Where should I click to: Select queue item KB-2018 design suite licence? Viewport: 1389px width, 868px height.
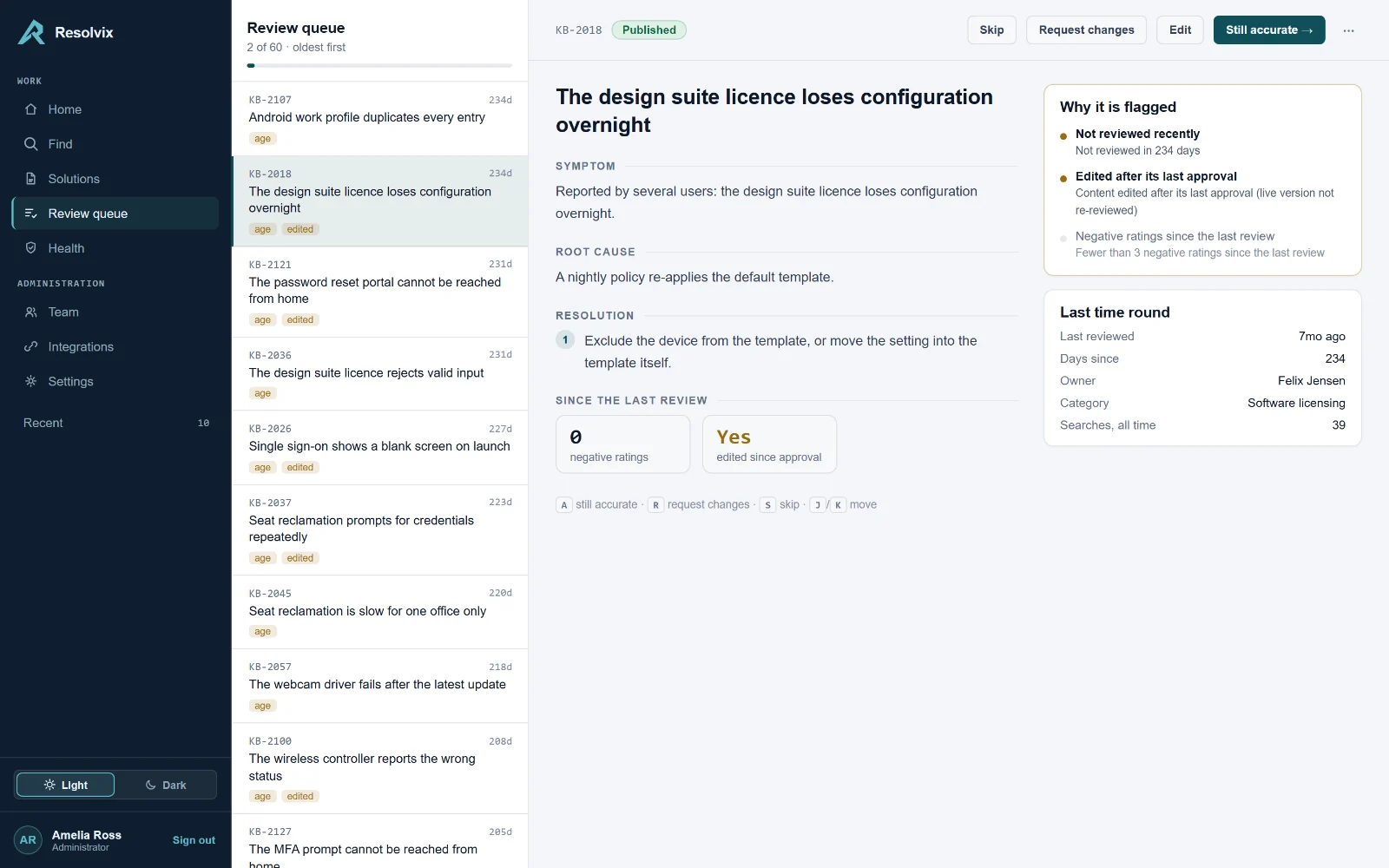(x=380, y=201)
